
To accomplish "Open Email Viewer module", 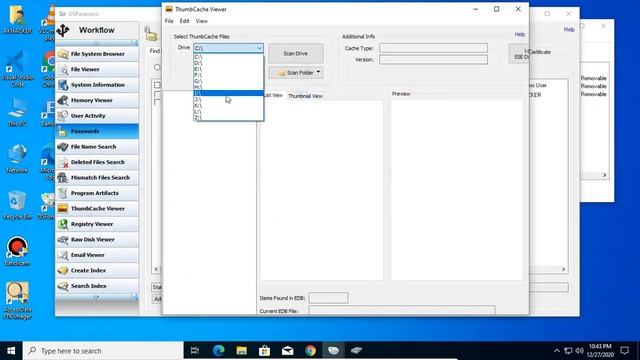I will [x=97, y=255].
